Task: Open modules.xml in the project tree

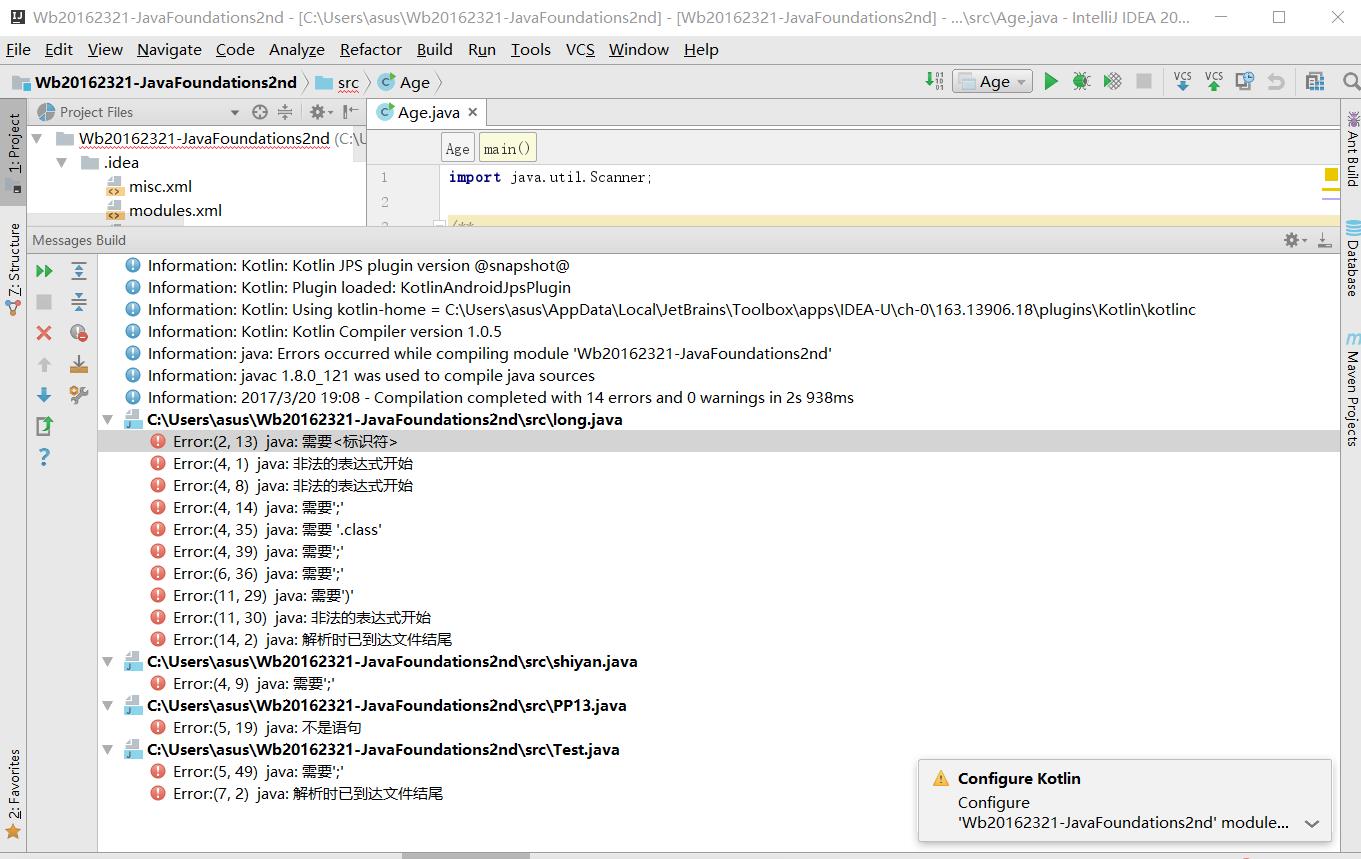Action: click(x=175, y=210)
